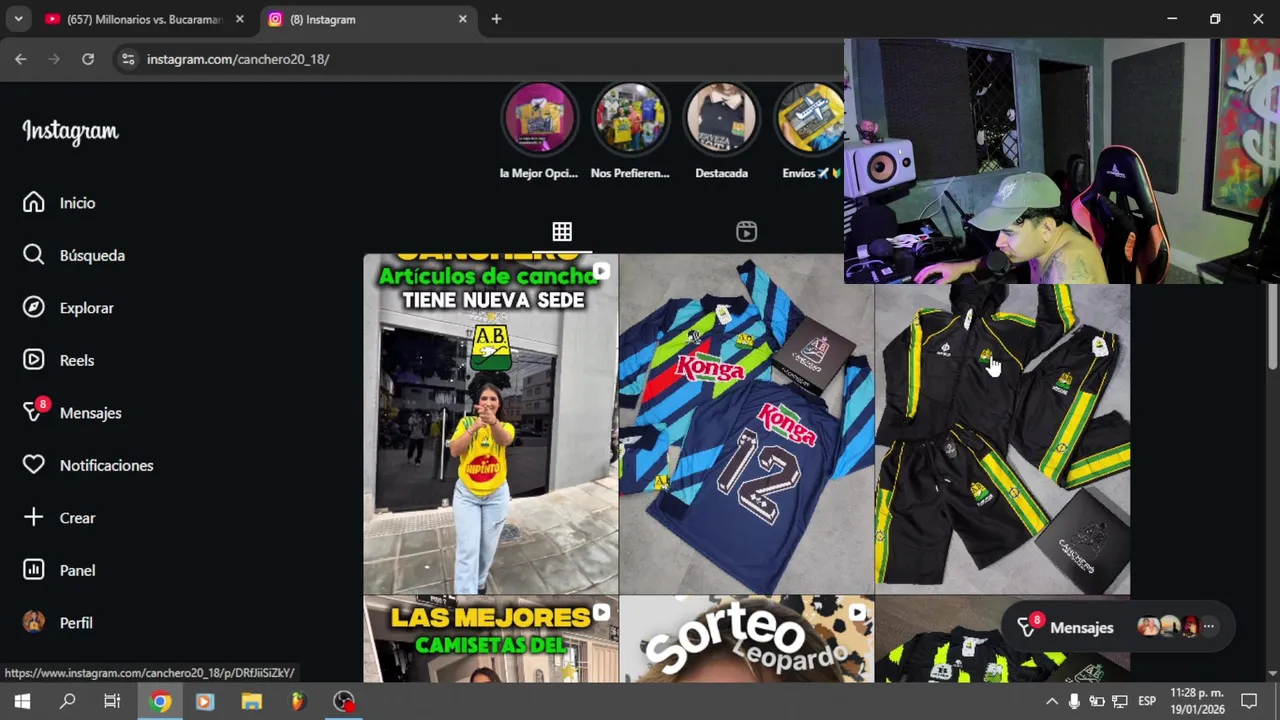
Task: Open the black tracksuit post
Action: pyautogui.click(x=1002, y=438)
